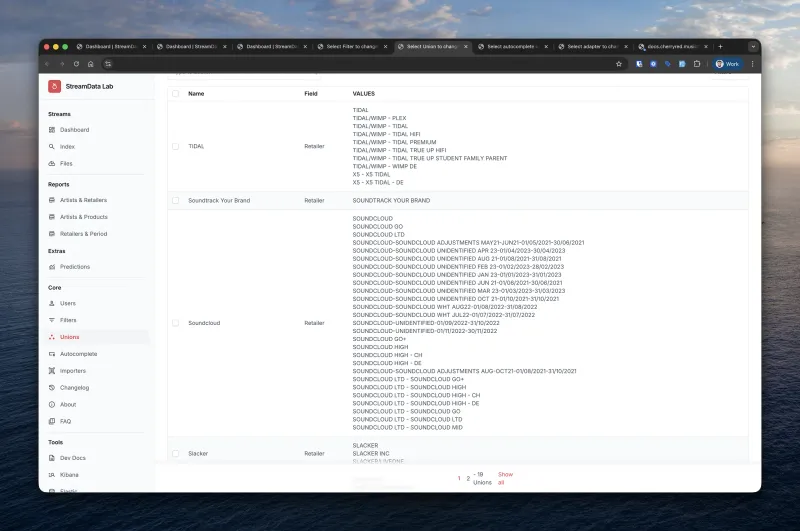Click the Filters funnel icon
Viewport: 800px width, 531px height.
point(52,320)
